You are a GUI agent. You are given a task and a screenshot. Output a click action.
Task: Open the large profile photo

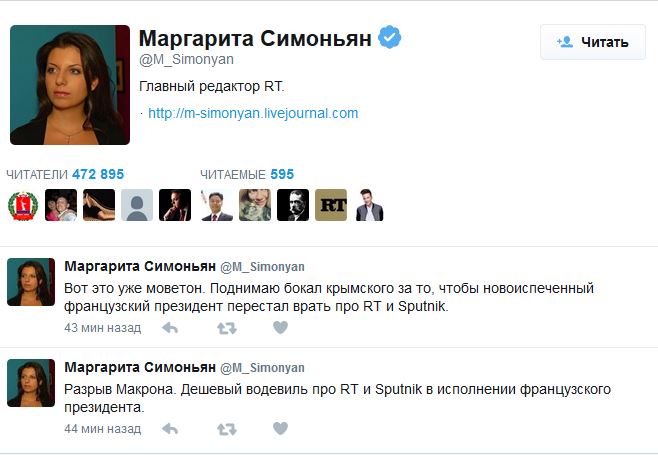tap(70, 85)
